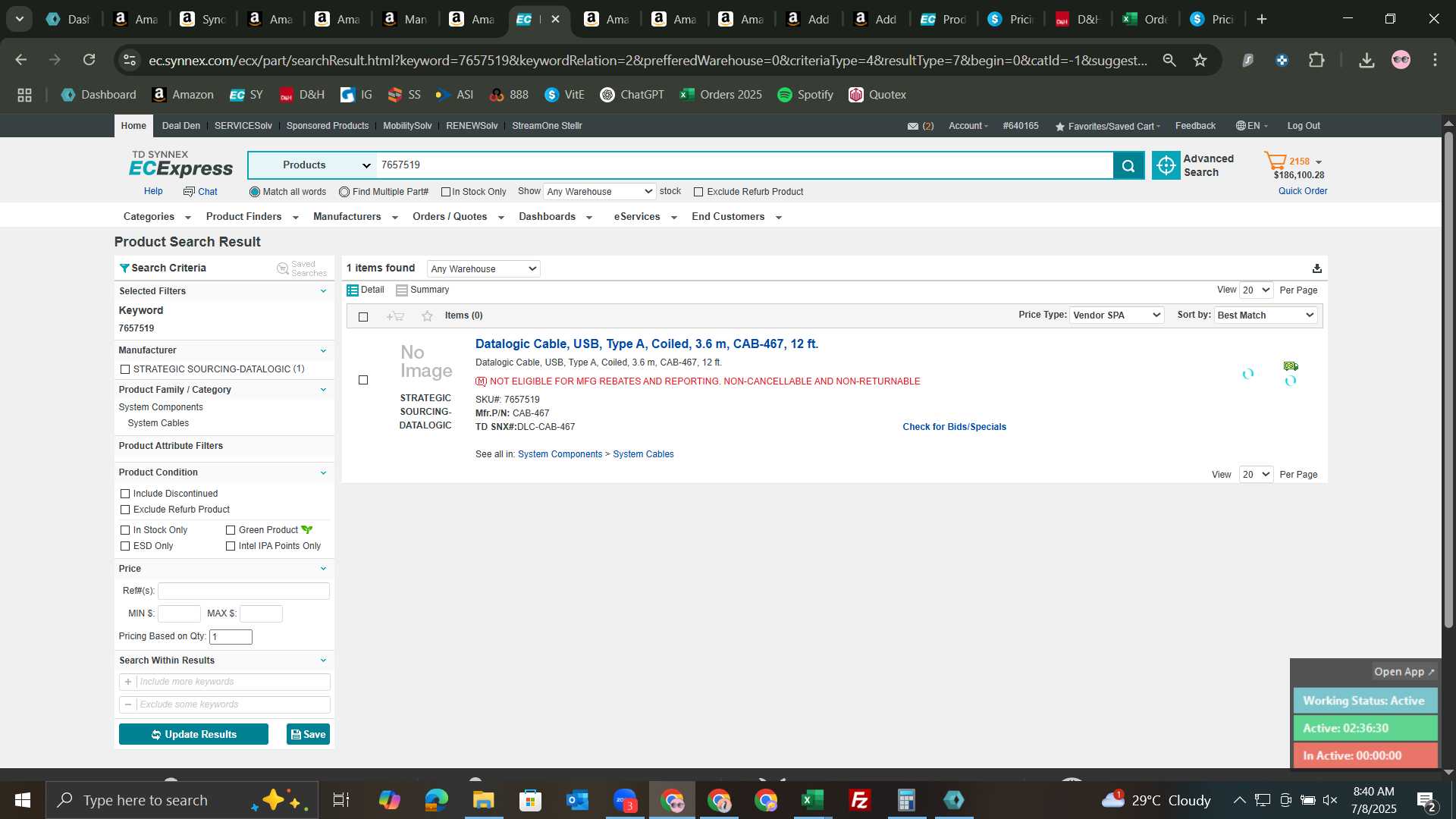Open Any Warehouse dropdown beside Show
Image resolution: width=1456 pixels, height=819 pixels.
[x=599, y=192]
